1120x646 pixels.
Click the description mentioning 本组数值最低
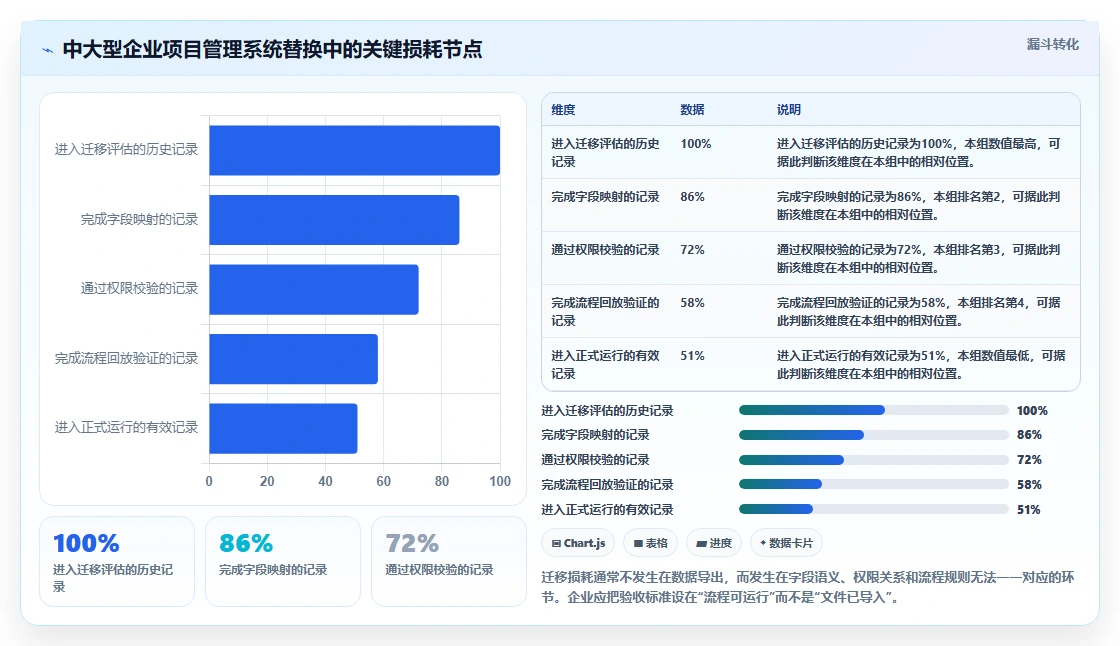click(921, 364)
